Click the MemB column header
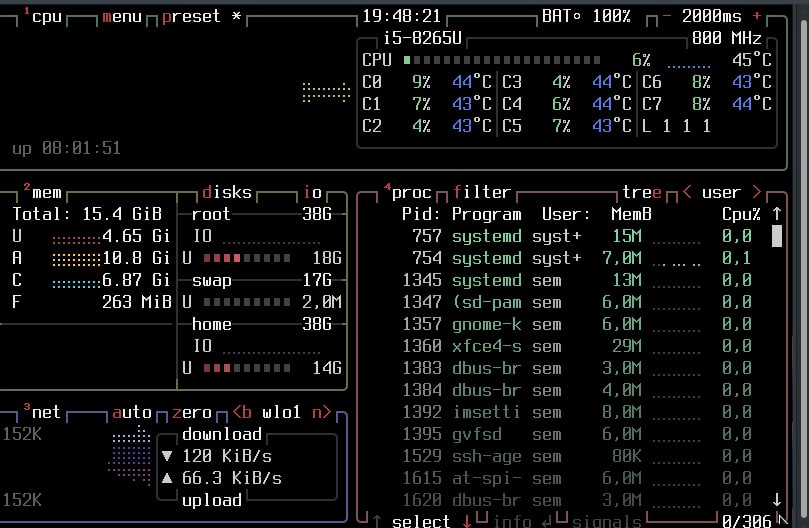Image resolution: width=809 pixels, height=528 pixels. click(x=632, y=214)
